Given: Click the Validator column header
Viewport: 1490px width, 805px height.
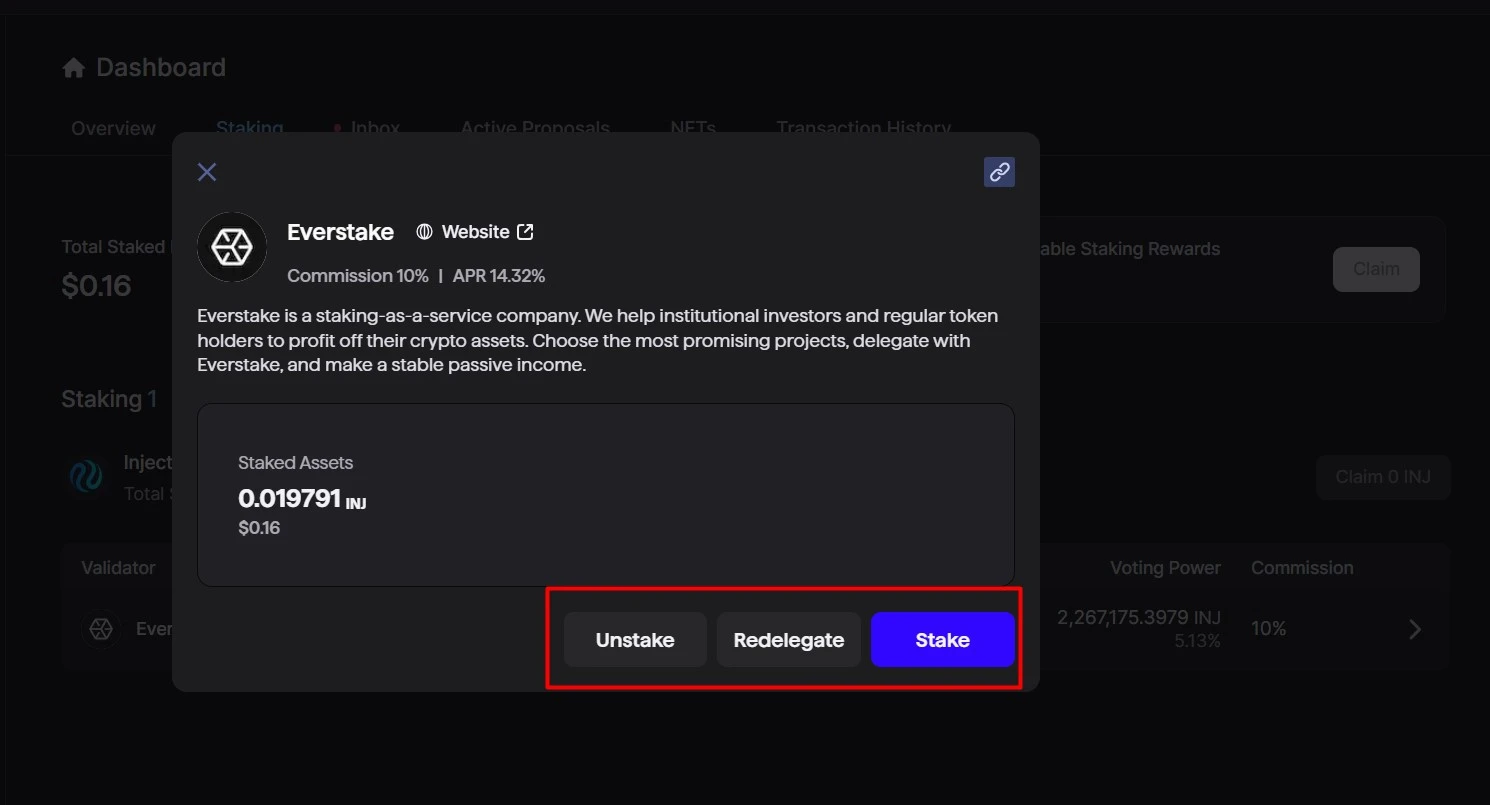Looking at the screenshot, I should click(x=118, y=568).
